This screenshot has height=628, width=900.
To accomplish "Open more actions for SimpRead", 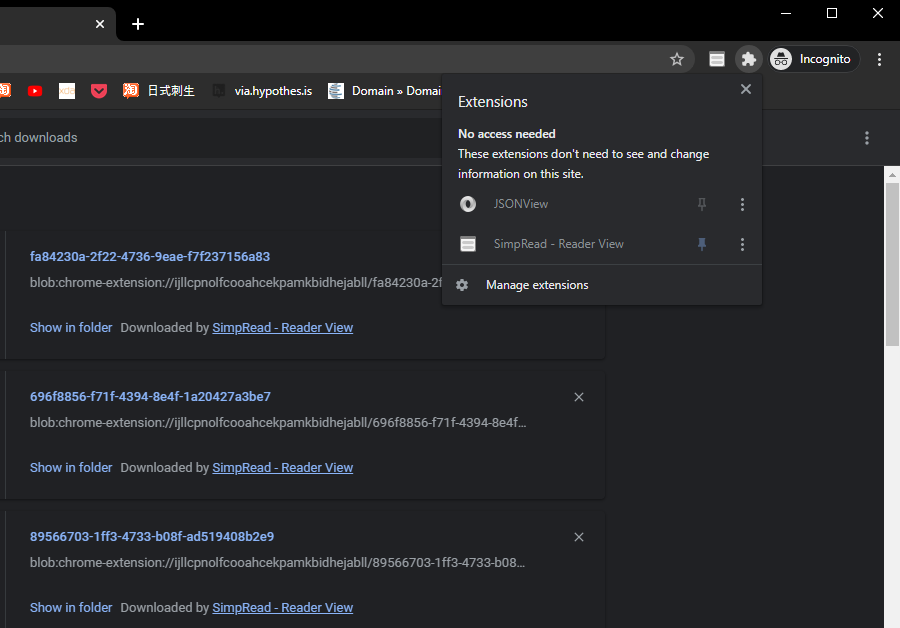I will (x=742, y=245).
